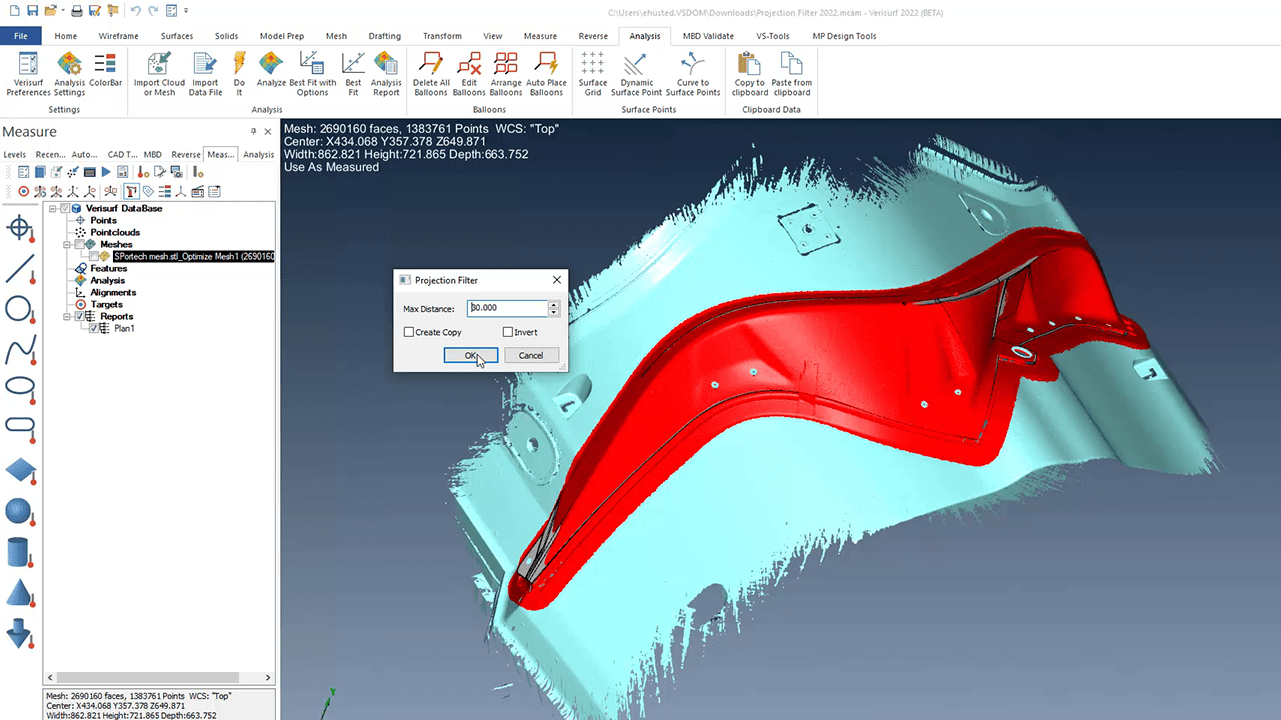
Task: Open the ColorBar tool
Action: pyautogui.click(x=106, y=70)
